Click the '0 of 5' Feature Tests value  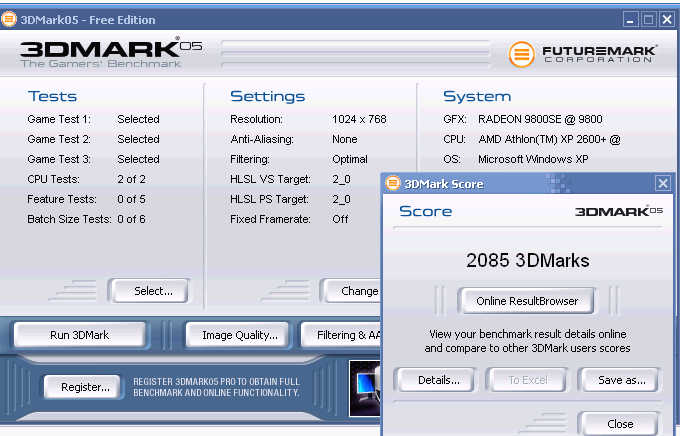[131, 199]
